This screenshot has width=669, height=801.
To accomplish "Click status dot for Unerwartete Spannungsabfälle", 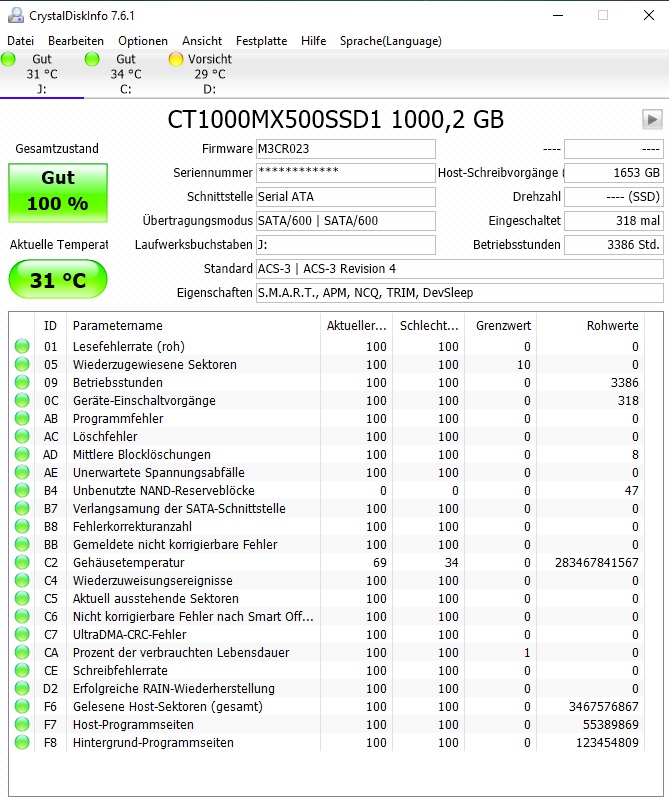I will [22, 473].
